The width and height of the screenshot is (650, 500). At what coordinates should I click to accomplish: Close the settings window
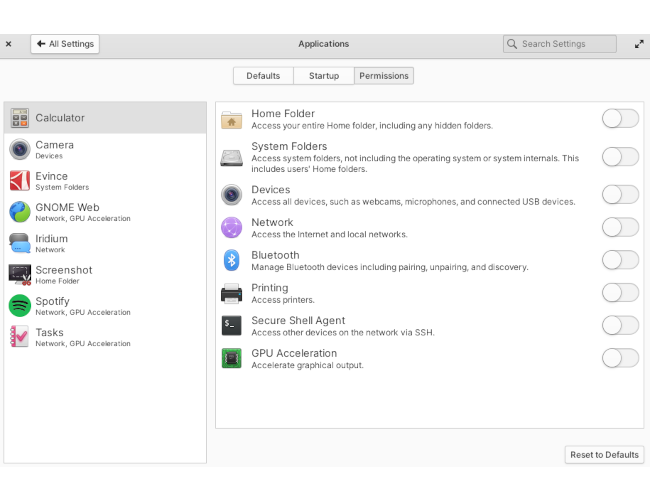tap(8, 44)
